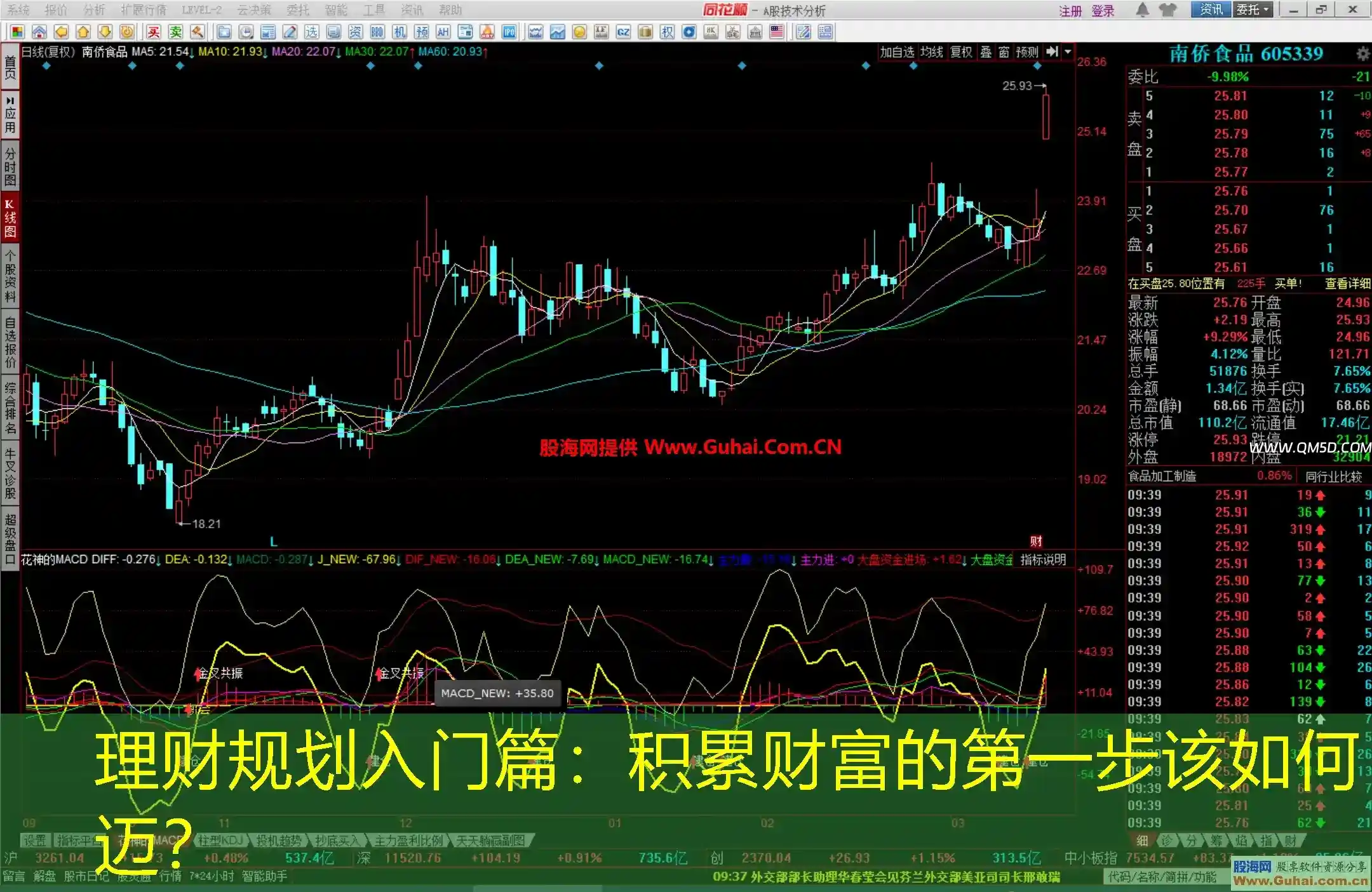Screen dimensions: 1372x892
Task: Click the 选 stock-picker toolbar icon
Action: click(311, 32)
